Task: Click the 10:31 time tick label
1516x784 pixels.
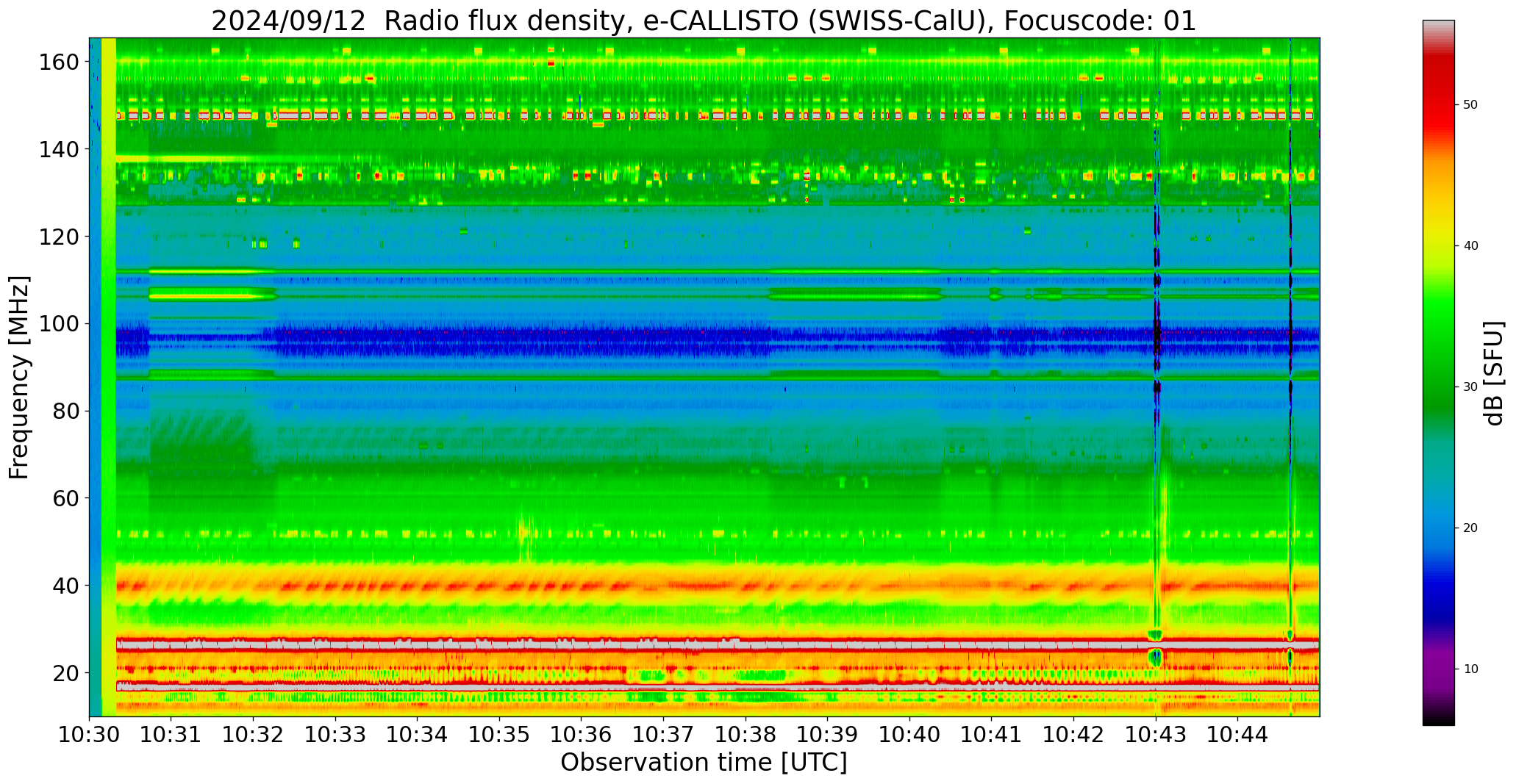Action: pyautogui.click(x=171, y=734)
